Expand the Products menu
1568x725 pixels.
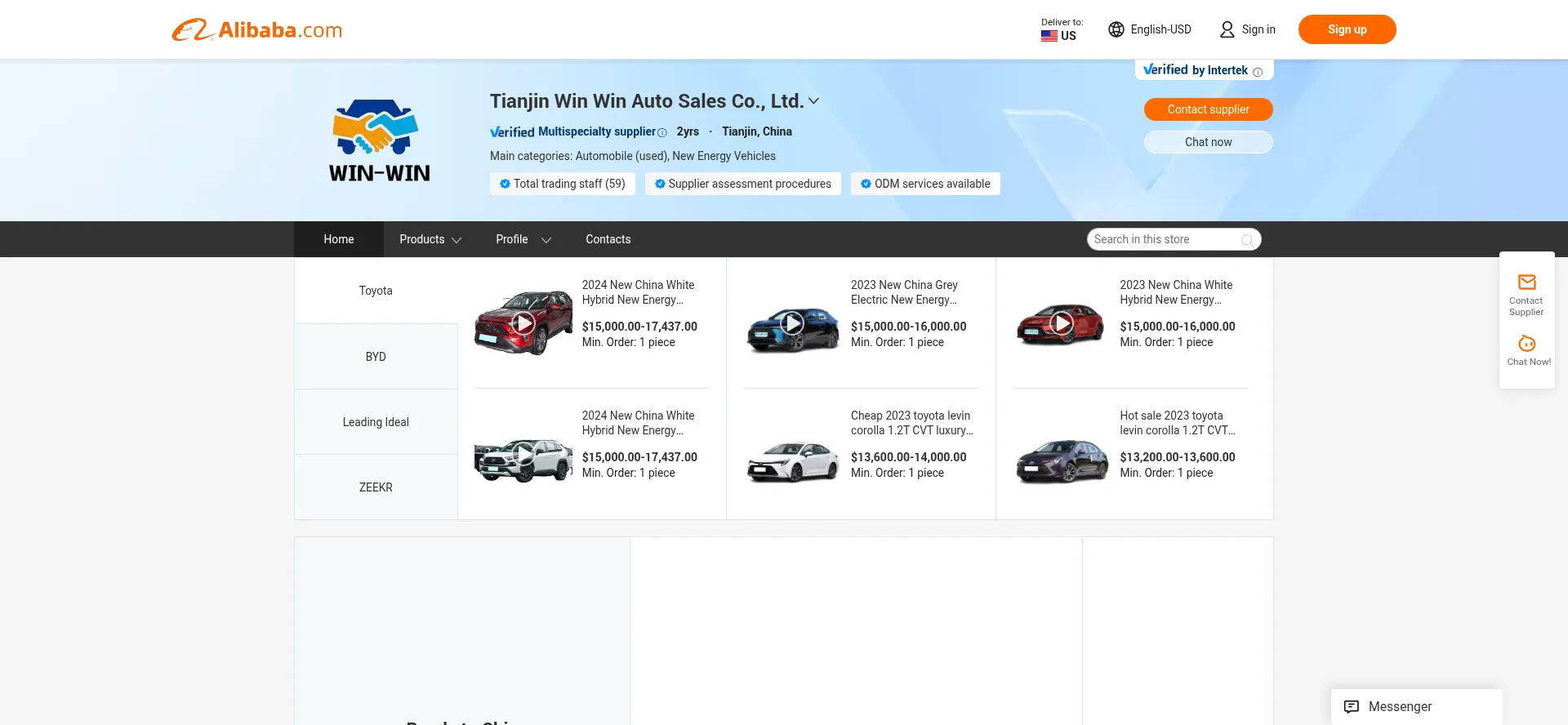430,239
